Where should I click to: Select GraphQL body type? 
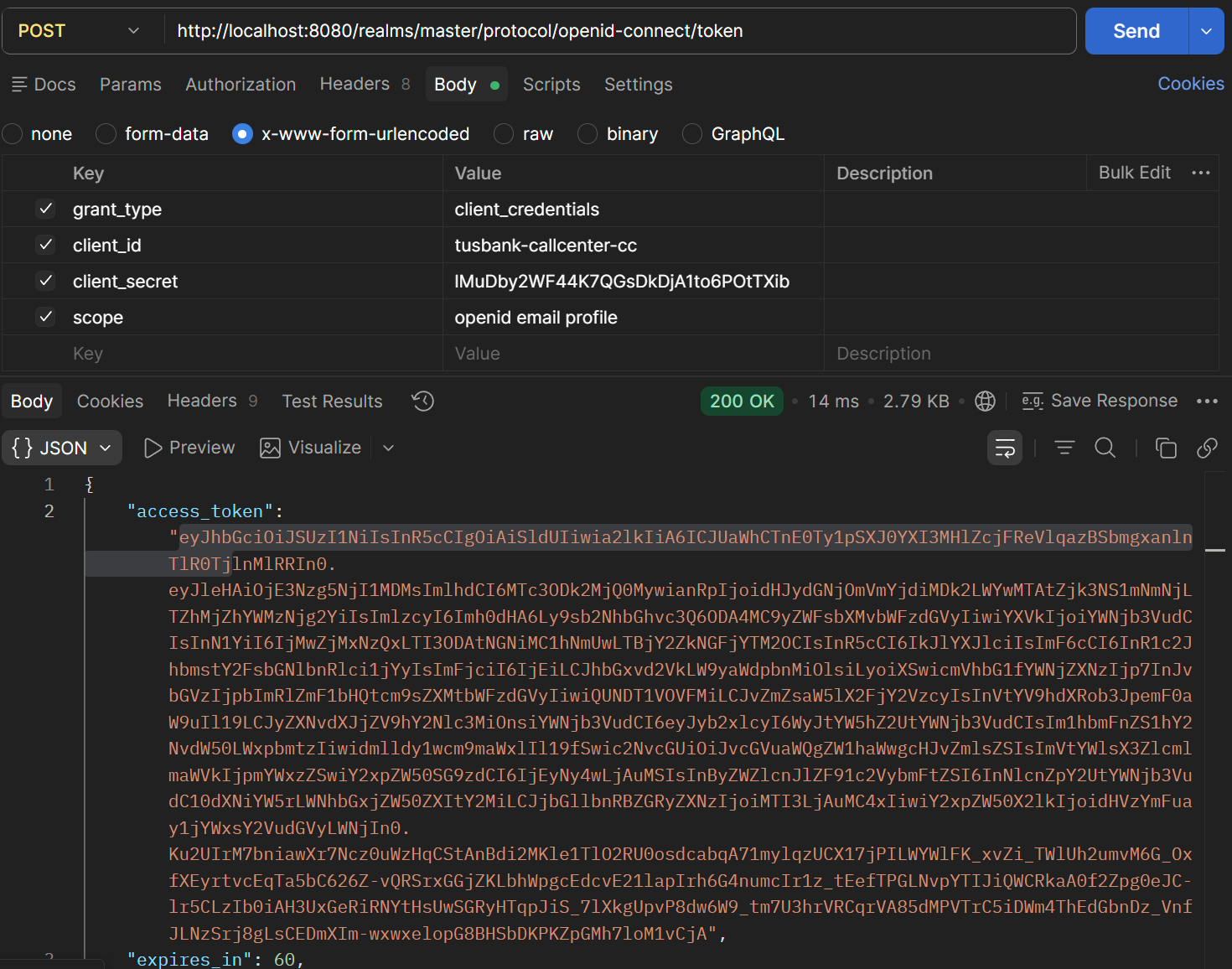click(692, 134)
